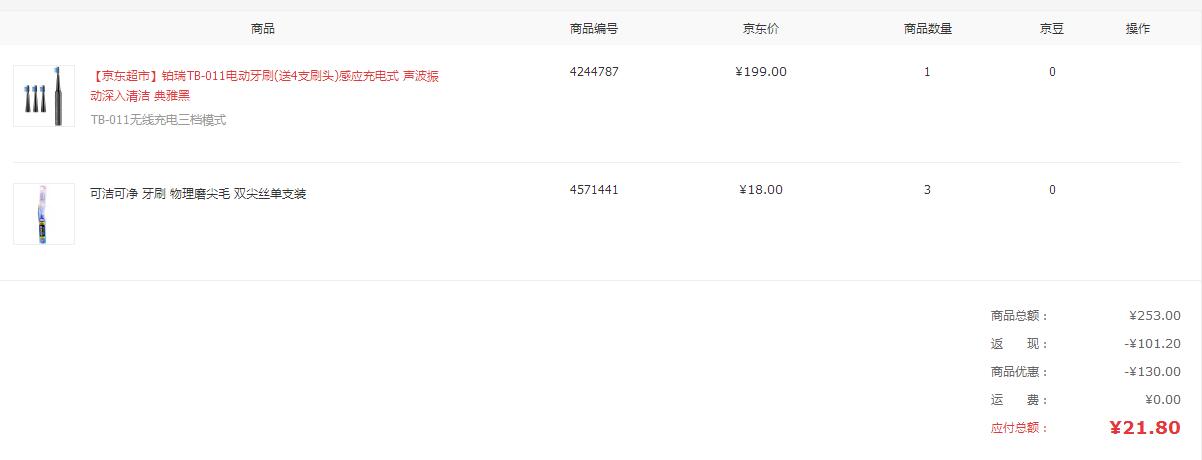Viewport: 1202px width, 460px height.
Task: Select the ¥199.00 price
Action: [761, 72]
